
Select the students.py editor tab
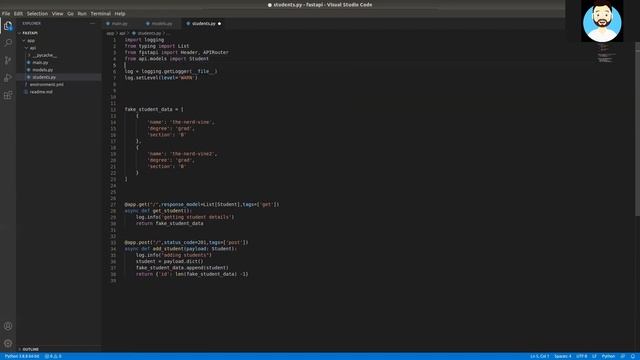[203, 24]
